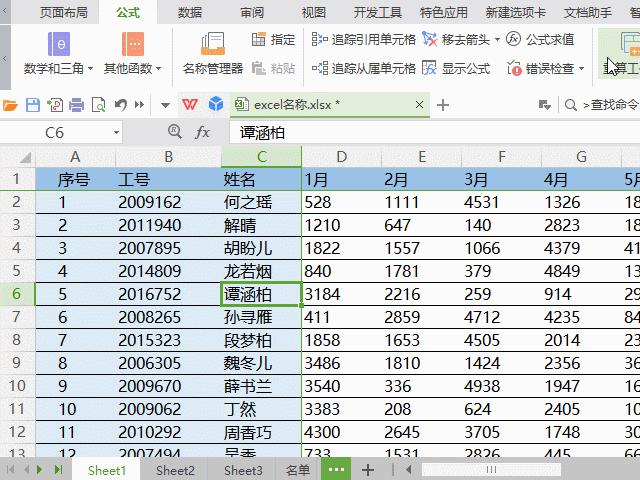Screen dimensions: 640x480
Task: Jump to the first sheet arrow
Action: [10, 469]
